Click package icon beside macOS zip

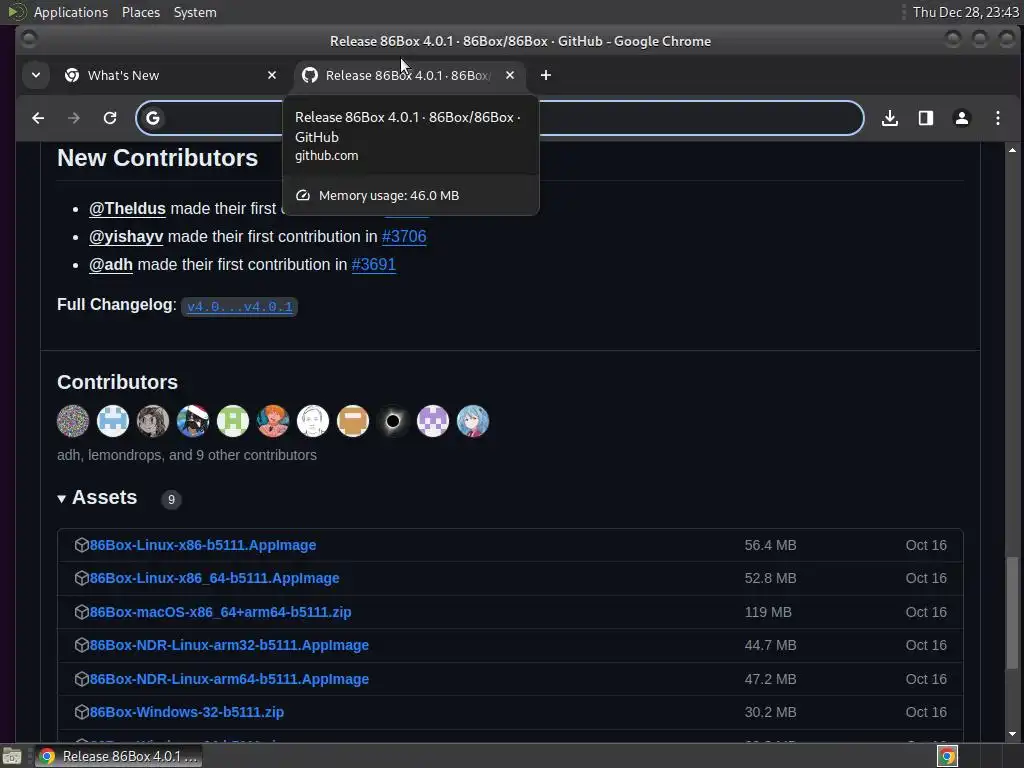tap(82, 612)
